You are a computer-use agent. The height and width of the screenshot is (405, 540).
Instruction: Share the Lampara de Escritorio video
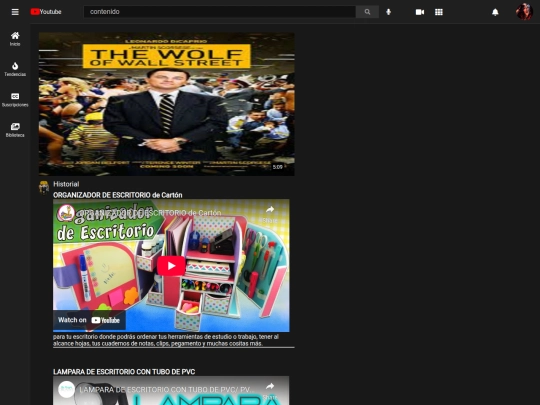pos(270,390)
